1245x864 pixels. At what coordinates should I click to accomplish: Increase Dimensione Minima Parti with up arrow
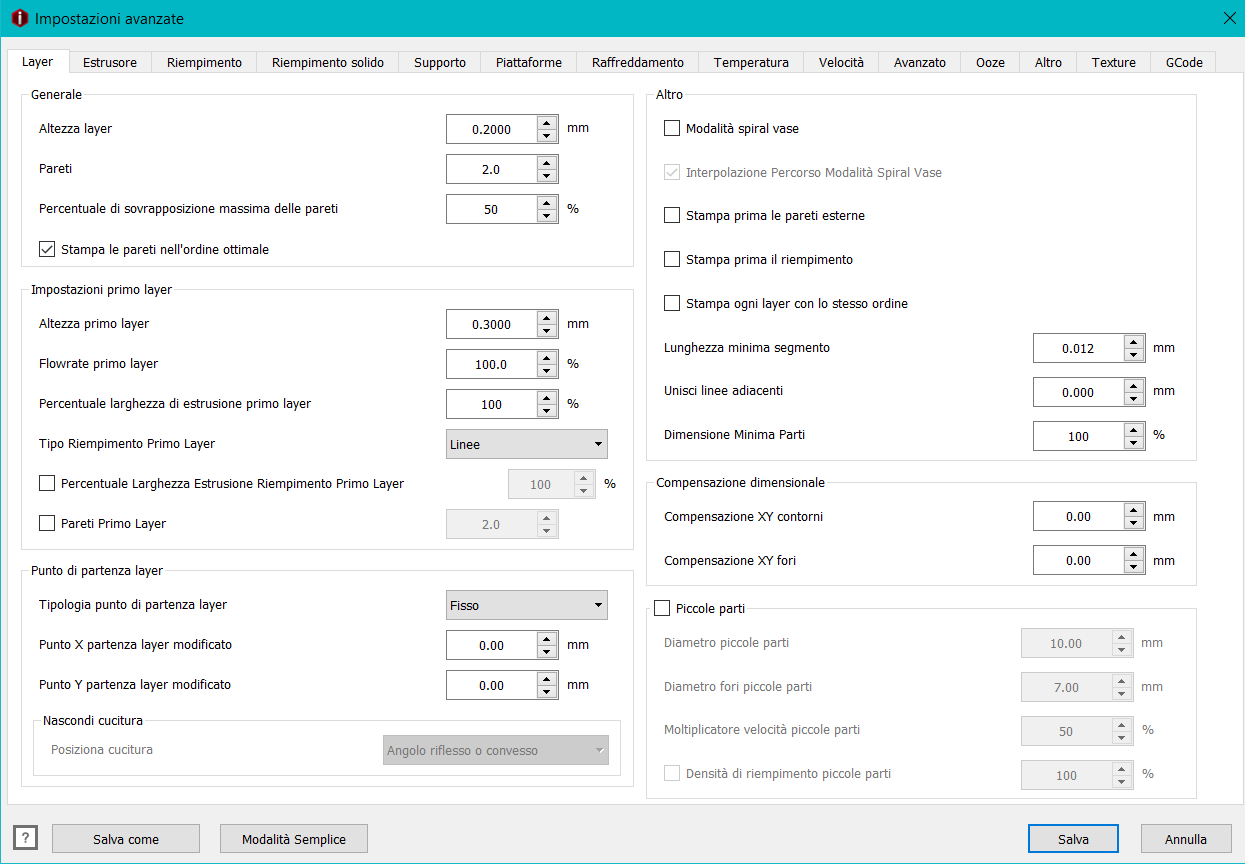click(1133, 430)
